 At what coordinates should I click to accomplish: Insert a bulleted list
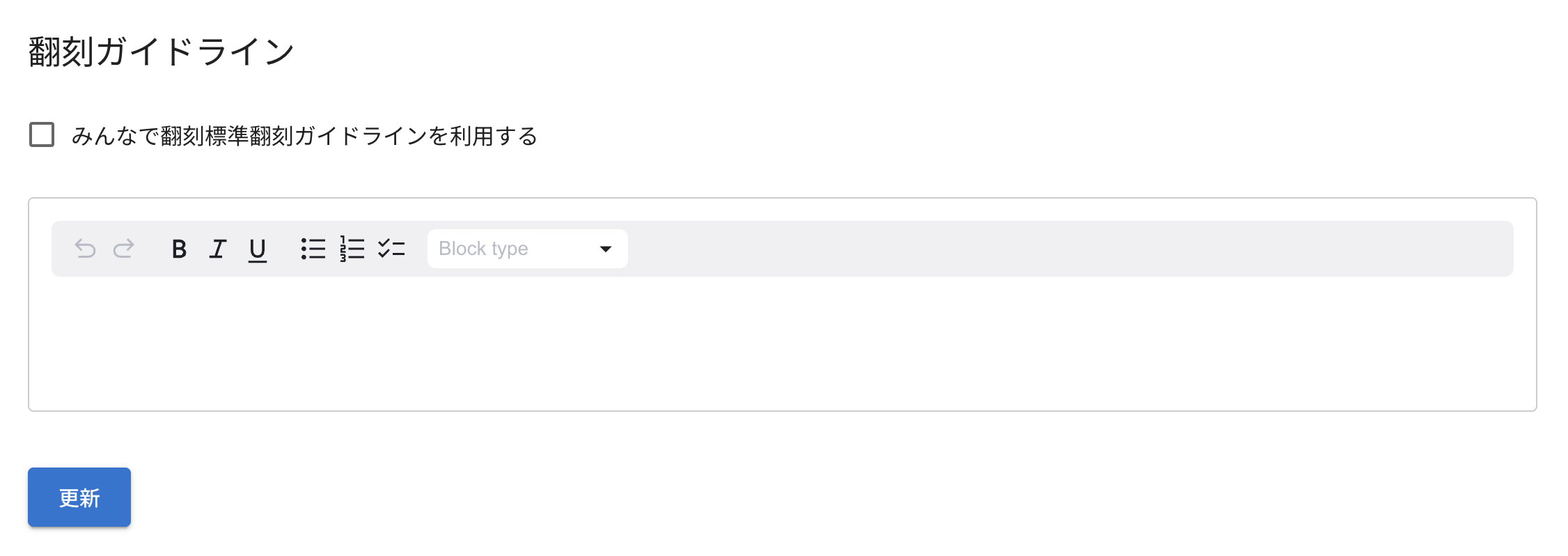(x=313, y=249)
